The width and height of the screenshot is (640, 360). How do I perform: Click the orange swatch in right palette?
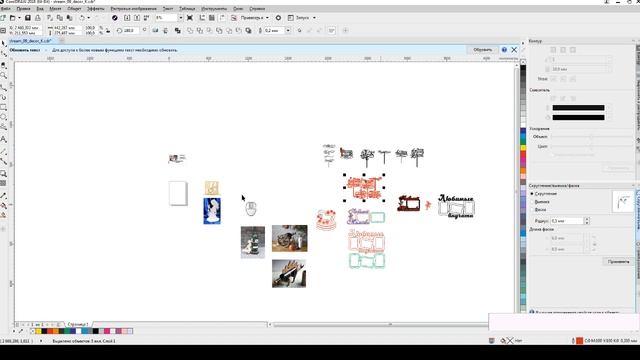pyautogui.click(x=523, y=171)
